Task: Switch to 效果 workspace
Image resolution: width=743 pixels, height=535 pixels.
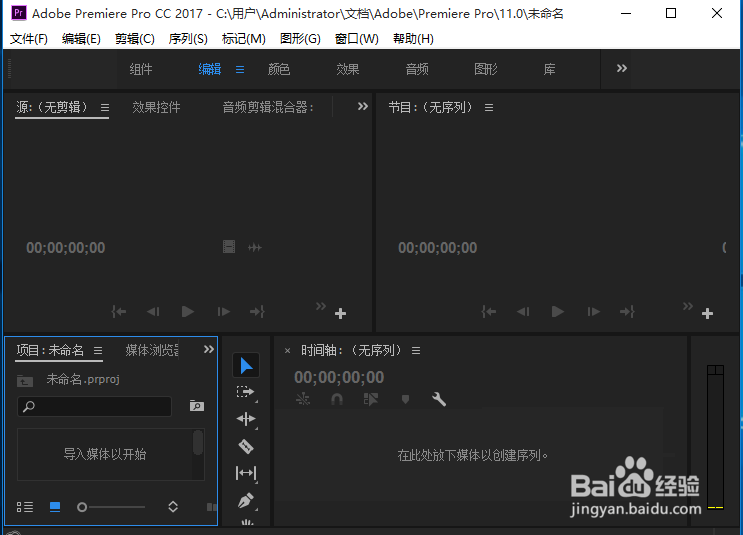Action: 348,69
